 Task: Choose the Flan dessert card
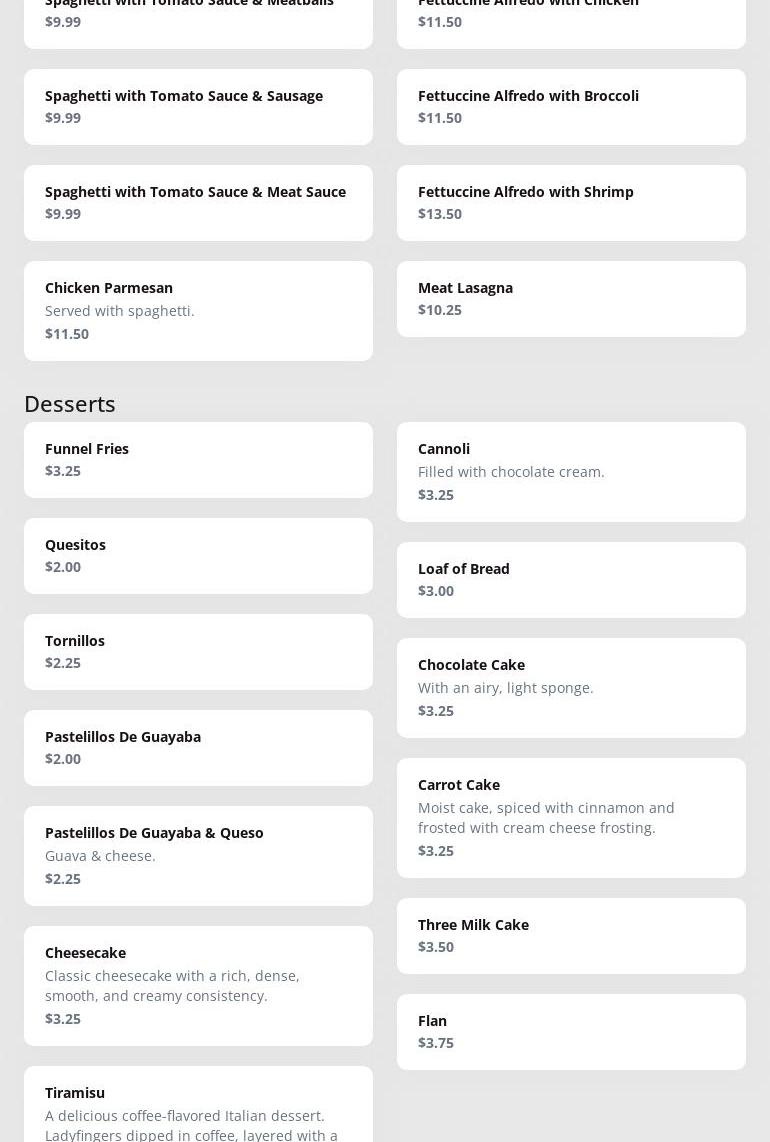pos(571,1032)
